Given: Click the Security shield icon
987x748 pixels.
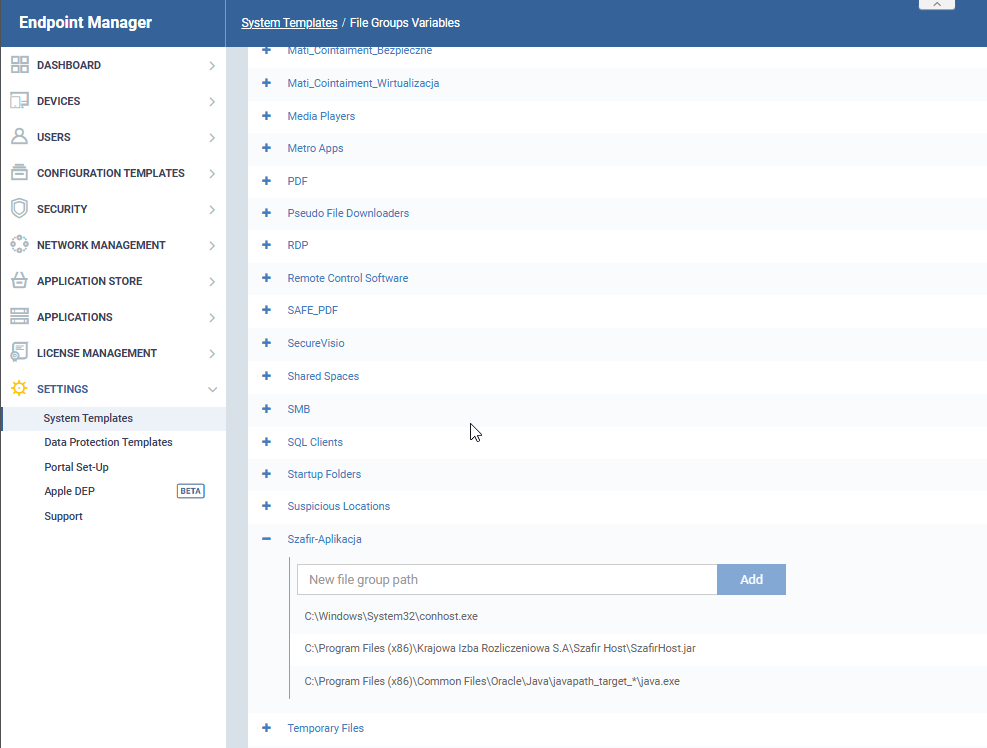Looking at the screenshot, I should (x=19, y=209).
